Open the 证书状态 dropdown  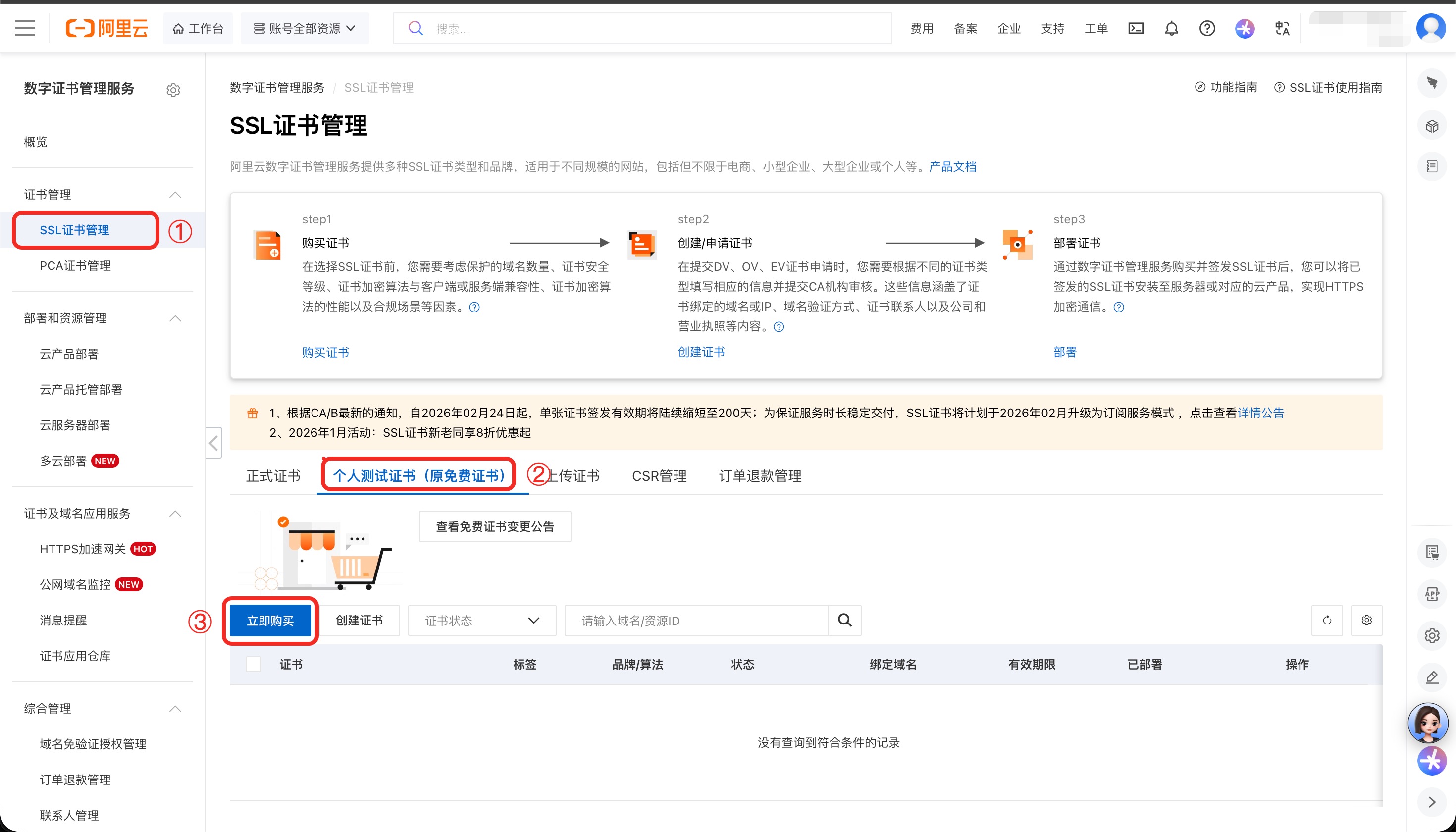pyautogui.click(x=482, y=620)
